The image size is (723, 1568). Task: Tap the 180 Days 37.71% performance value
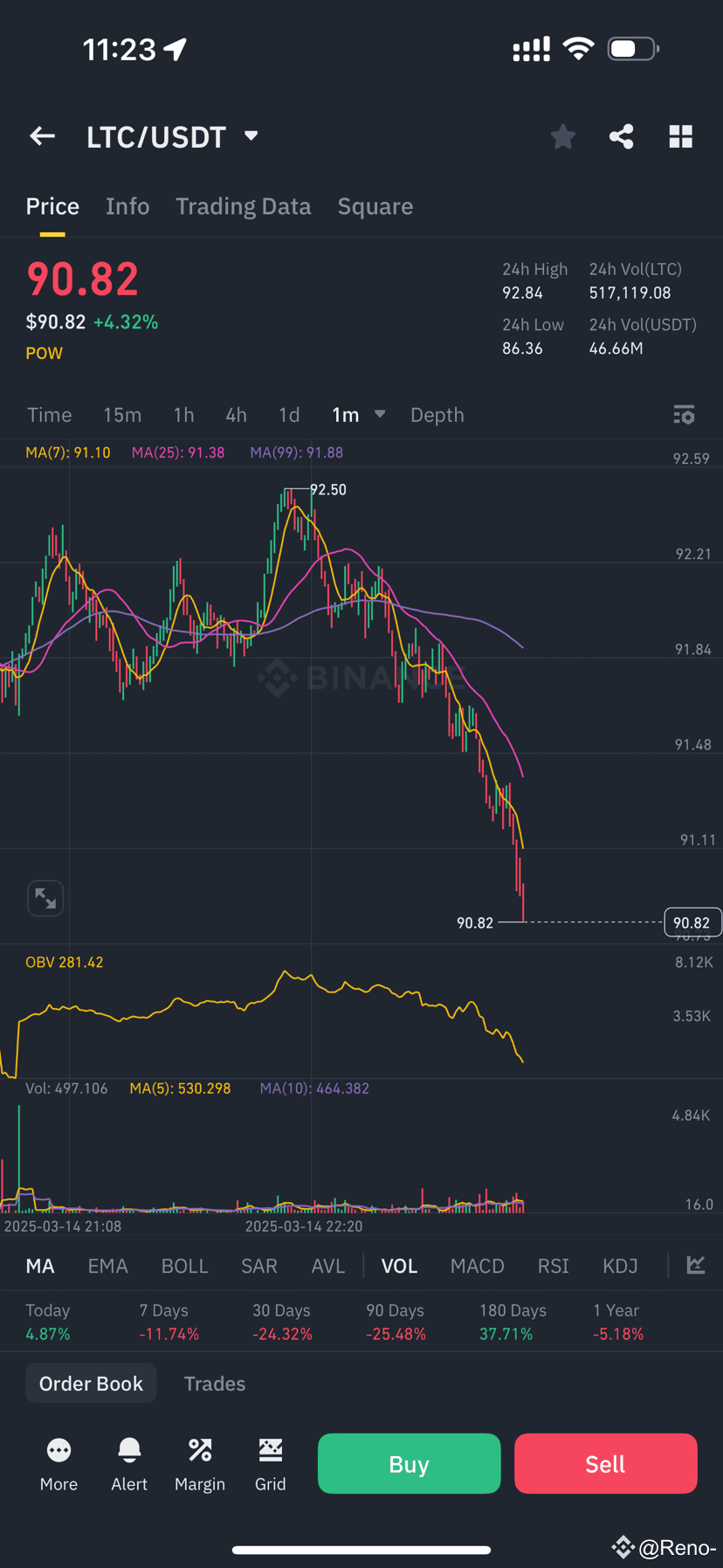point(506,1334)
